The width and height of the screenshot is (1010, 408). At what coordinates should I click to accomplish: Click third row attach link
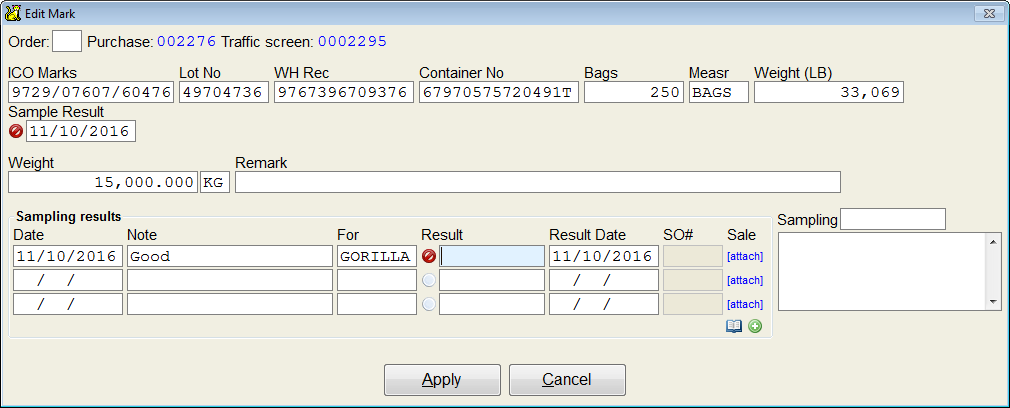(x=745, y=304)
